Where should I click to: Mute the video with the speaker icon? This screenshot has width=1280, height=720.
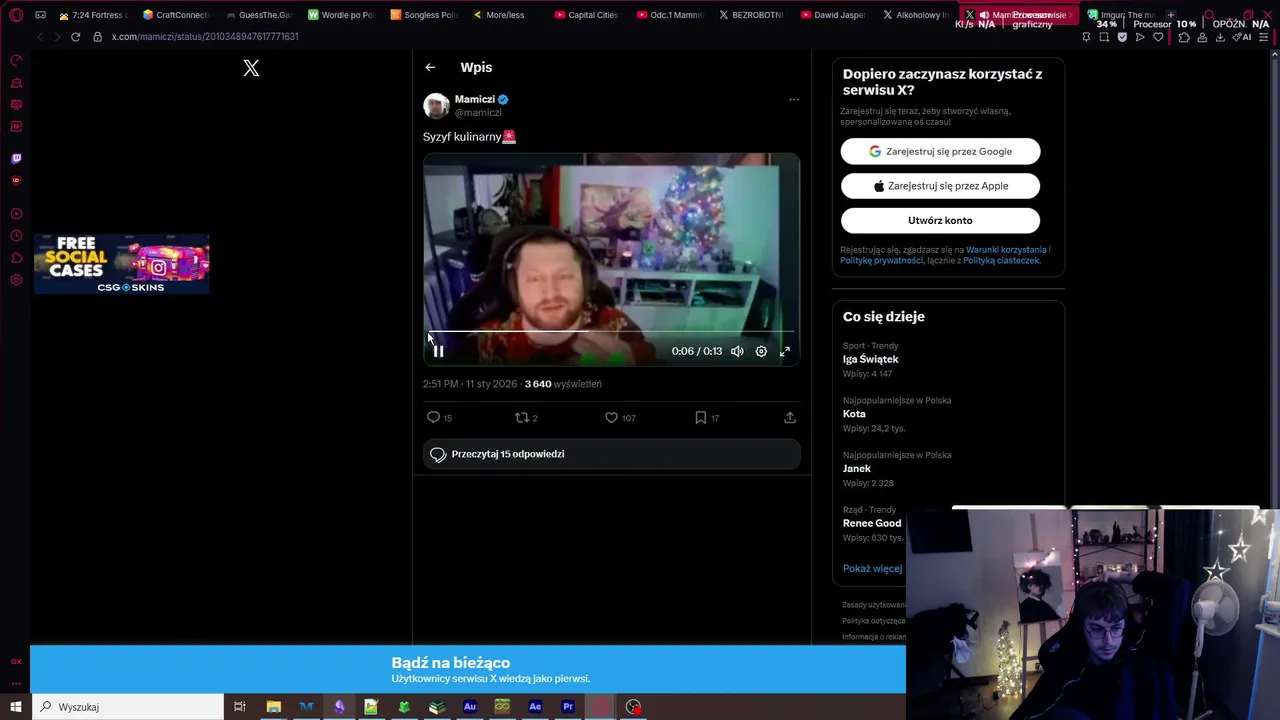pyautogui.click(x=737, y=351)
